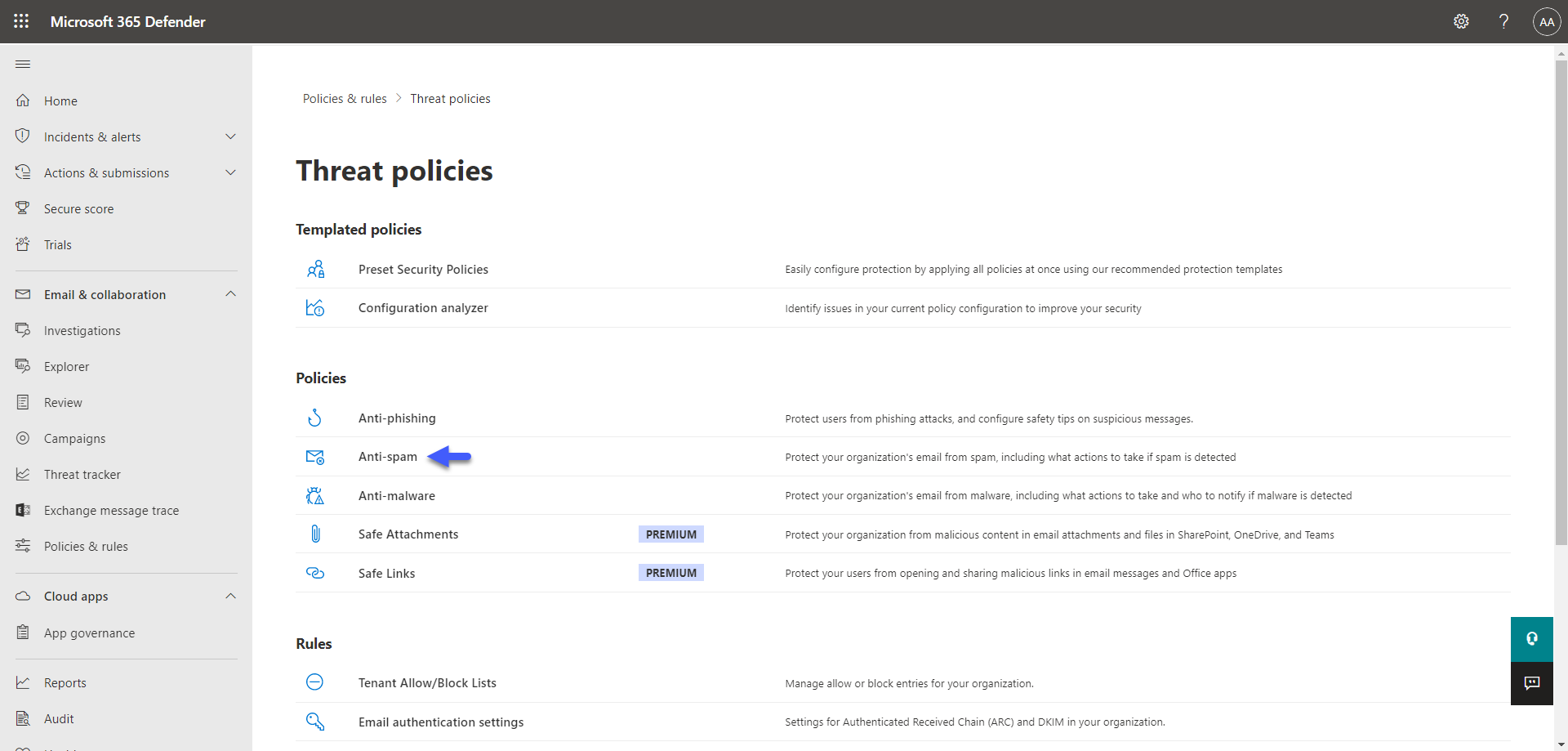
Task: Click the Investigations sidebar icon
Action: pyautogui.click(x=23, y=330)
